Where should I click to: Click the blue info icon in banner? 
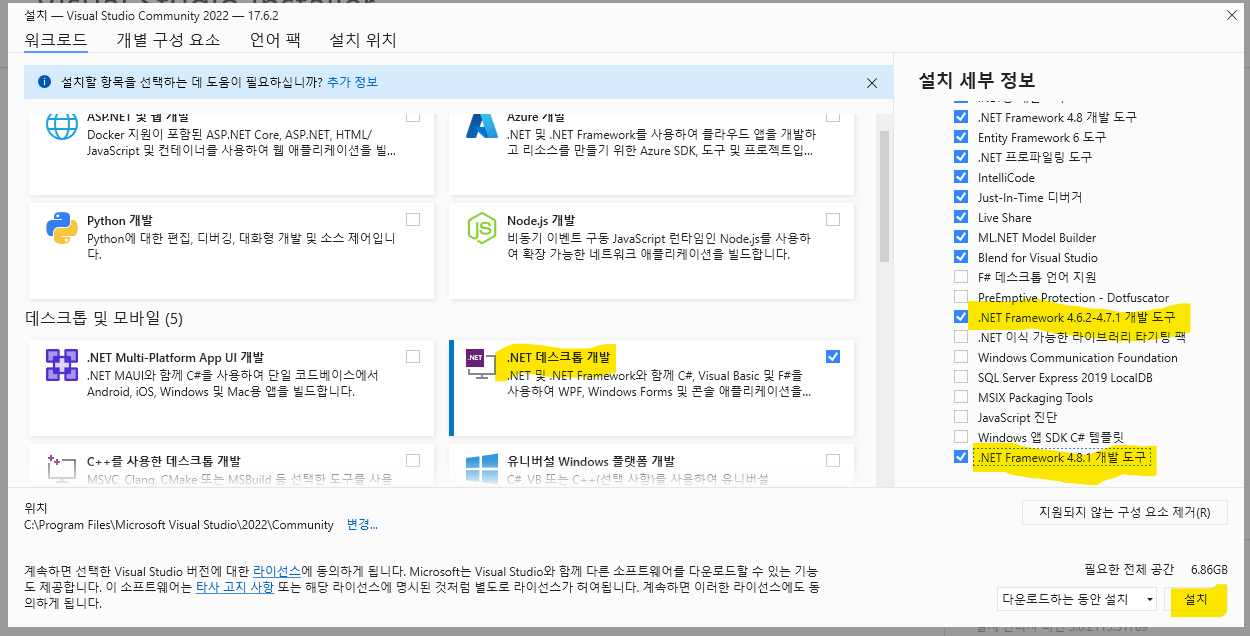45,82
